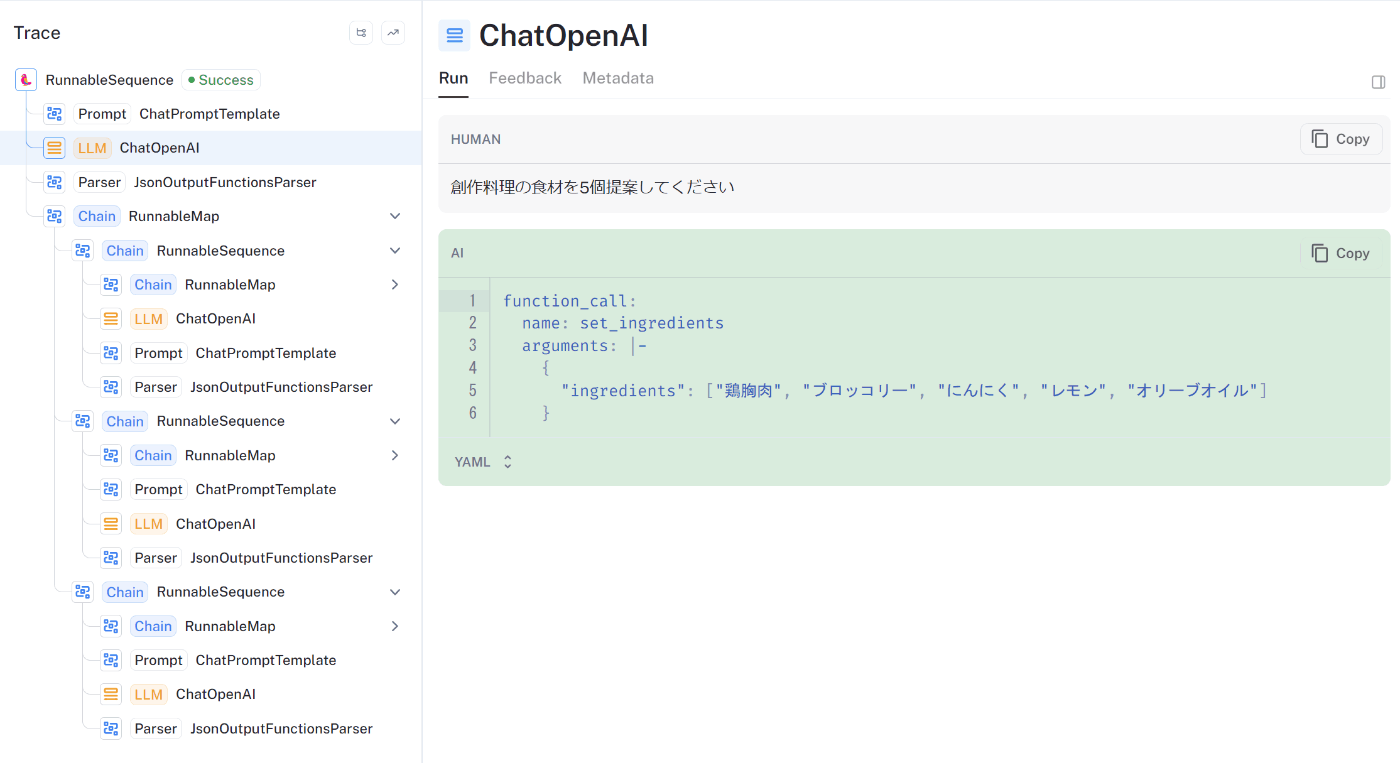Screen dimensions: 1400x763
Task: Click the green Success status badge
Action: click(221, 80)
